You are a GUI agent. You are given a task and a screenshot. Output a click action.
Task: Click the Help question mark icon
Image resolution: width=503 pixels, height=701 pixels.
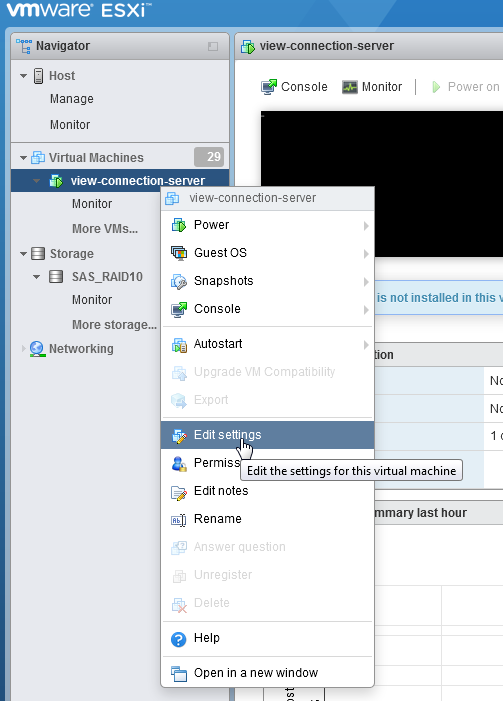point(179,639)
